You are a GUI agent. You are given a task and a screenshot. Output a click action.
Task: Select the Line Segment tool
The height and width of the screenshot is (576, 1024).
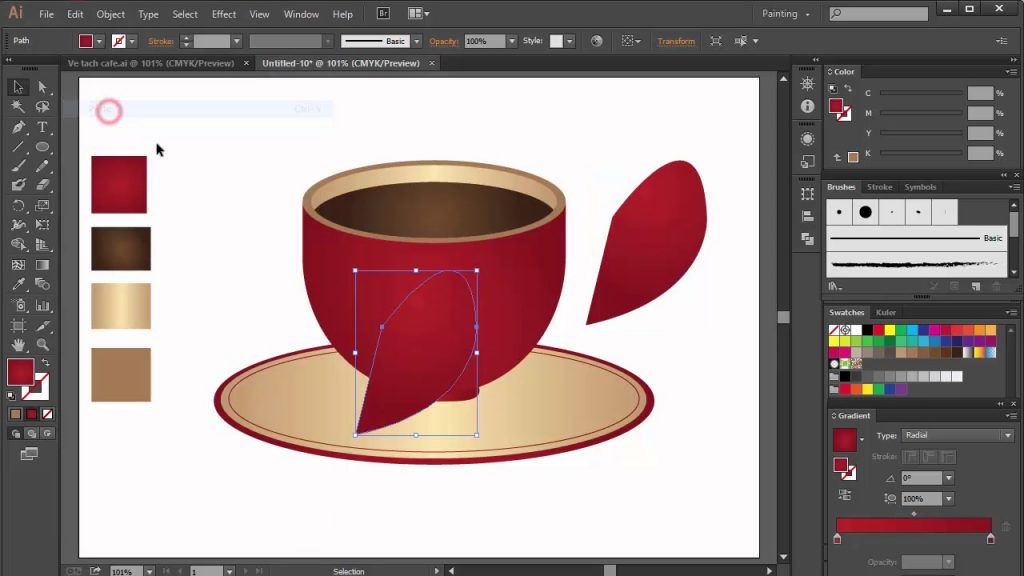(x=18, y=147)
